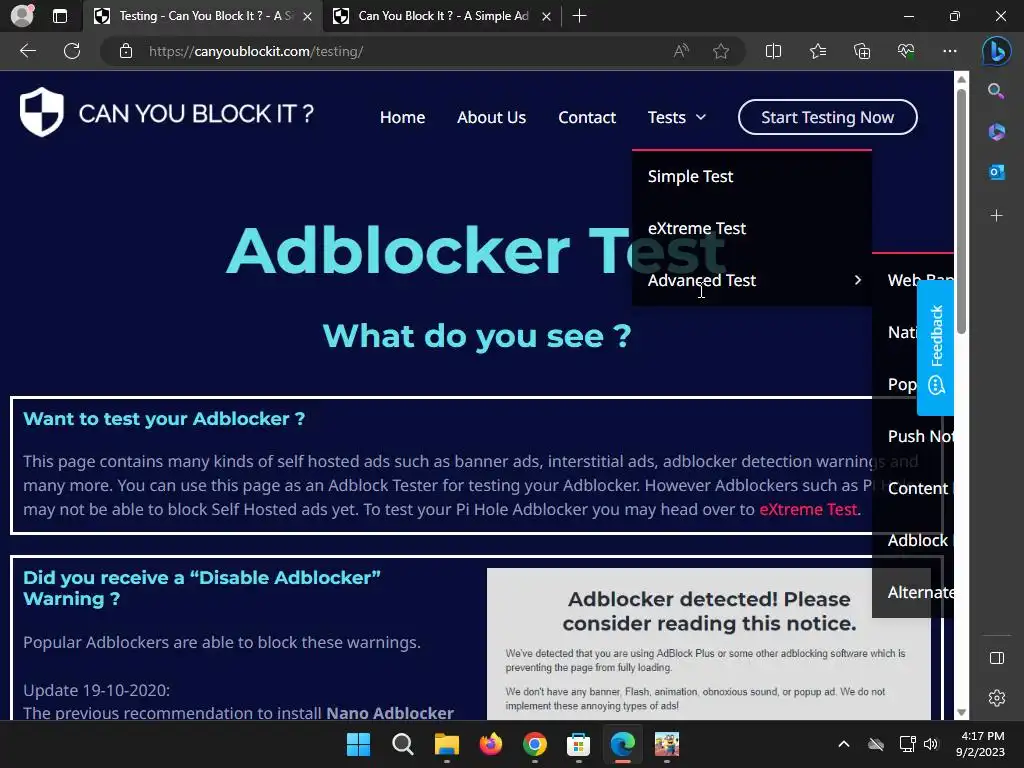The height and width of the screenshot is (768, 1024).
Task: Close the second Can You Block It tab
Action: 547,16
